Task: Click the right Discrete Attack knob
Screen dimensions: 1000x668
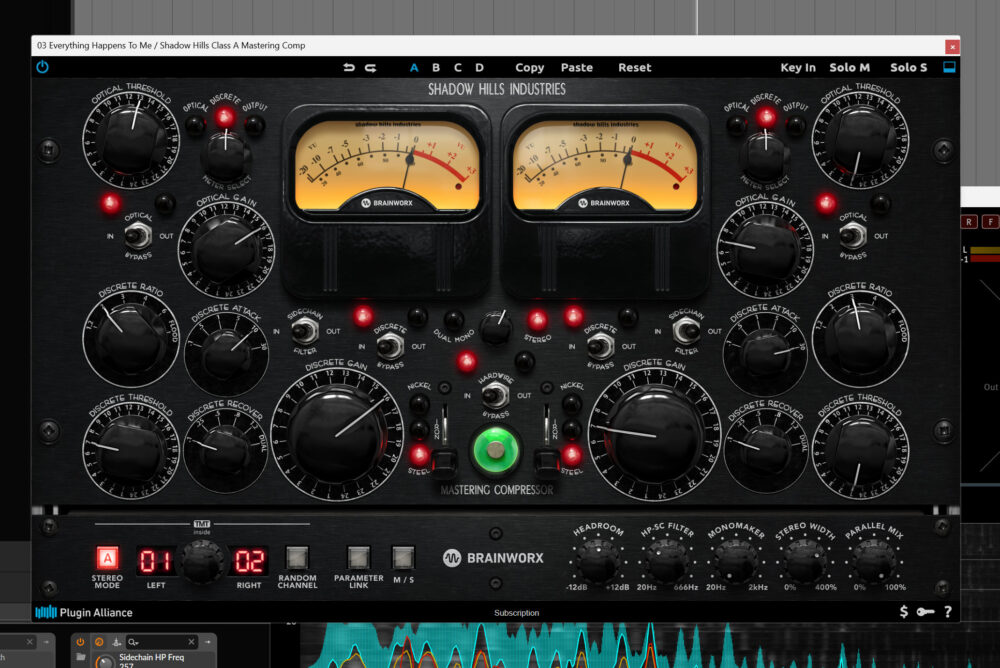Action: (x=765, y=352)
